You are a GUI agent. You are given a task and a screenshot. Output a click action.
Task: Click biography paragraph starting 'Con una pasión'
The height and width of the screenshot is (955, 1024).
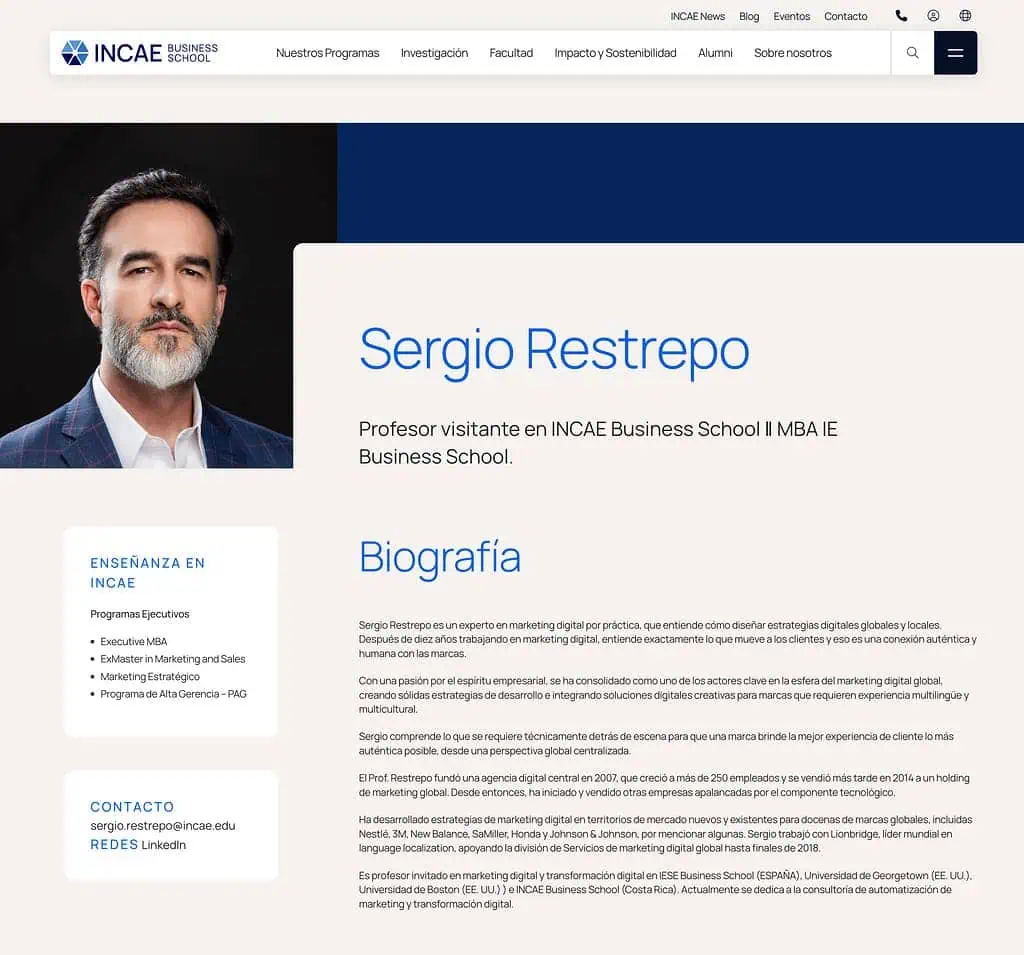[x=664, y=695]
